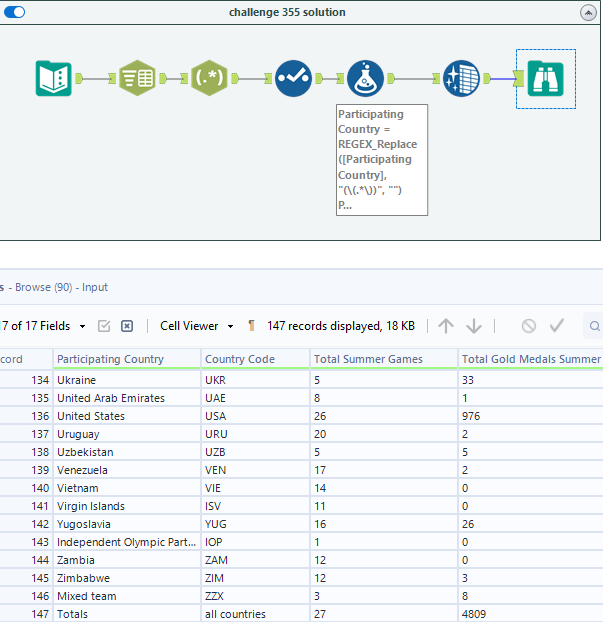This screenshot has height=625, width=603.
Task: Click the previous record up arrow
Action: (x=446, y=326)
